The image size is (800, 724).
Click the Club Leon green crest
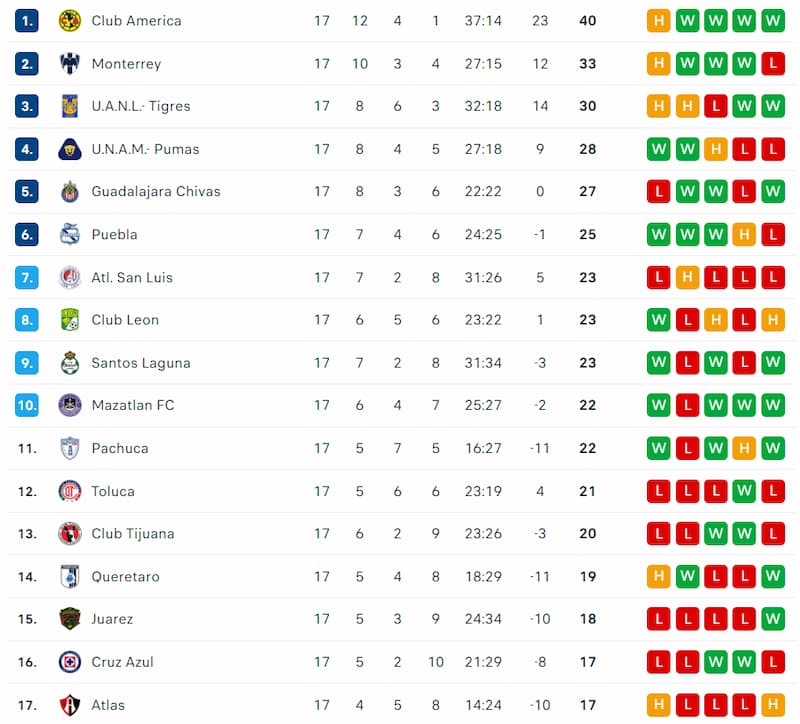(x=69, y=320)
